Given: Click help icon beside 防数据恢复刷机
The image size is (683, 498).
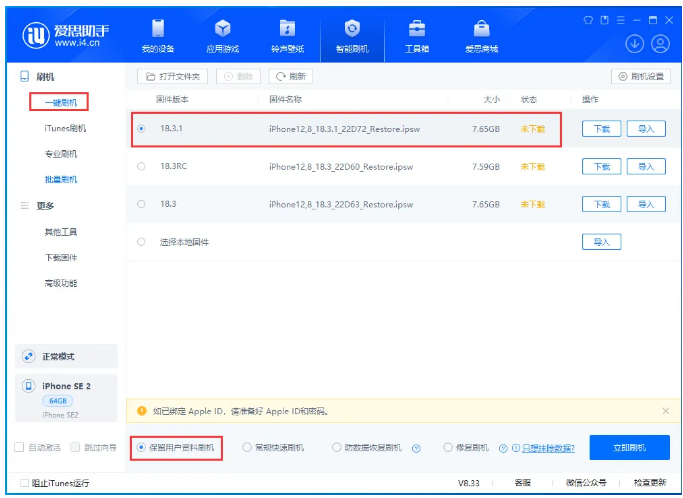Looking at the screenshot, I should coord(415,448).
